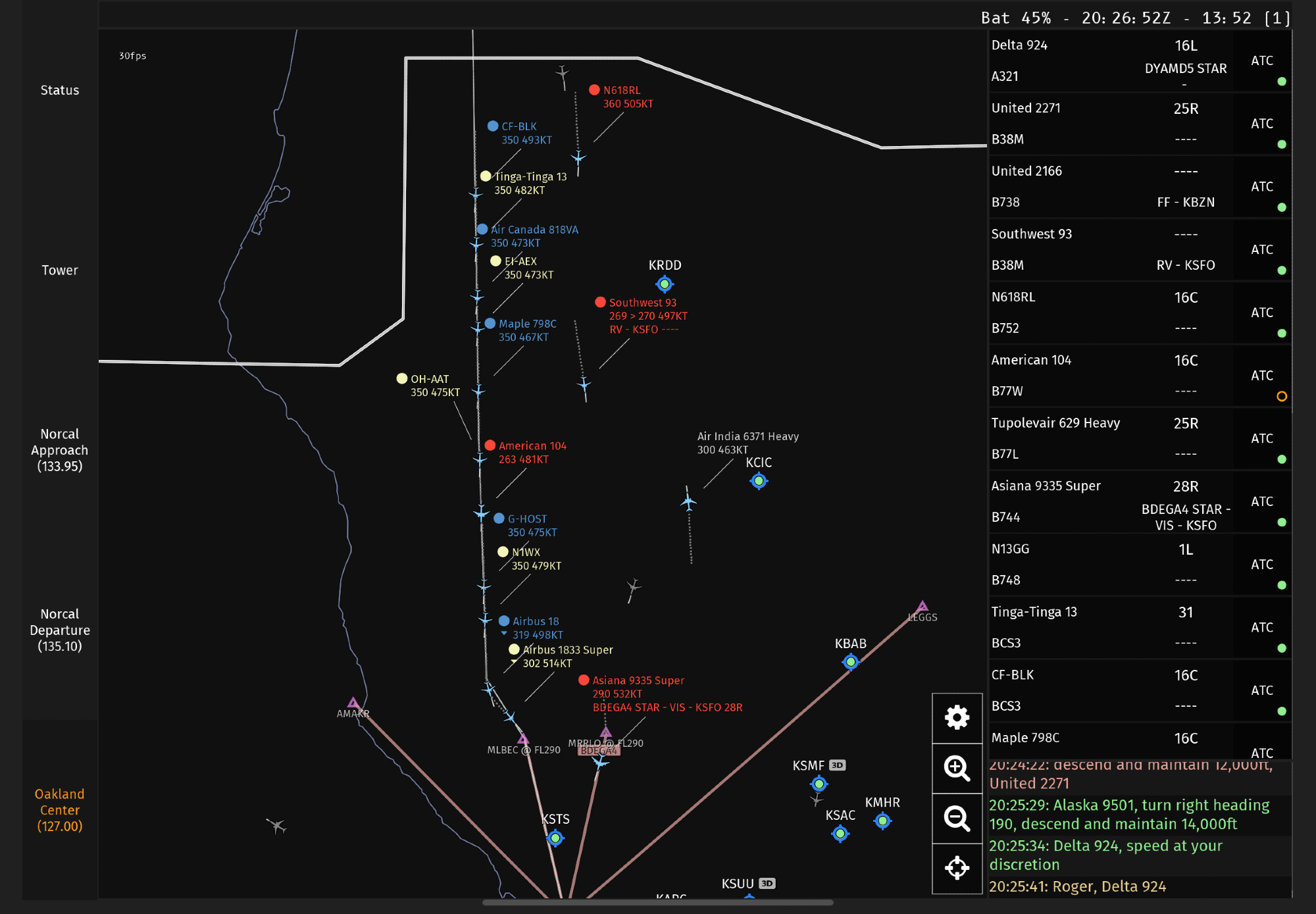Click United 2166 green status indicator
This screenshot has width=1316, height=914.
point(1282,207)
